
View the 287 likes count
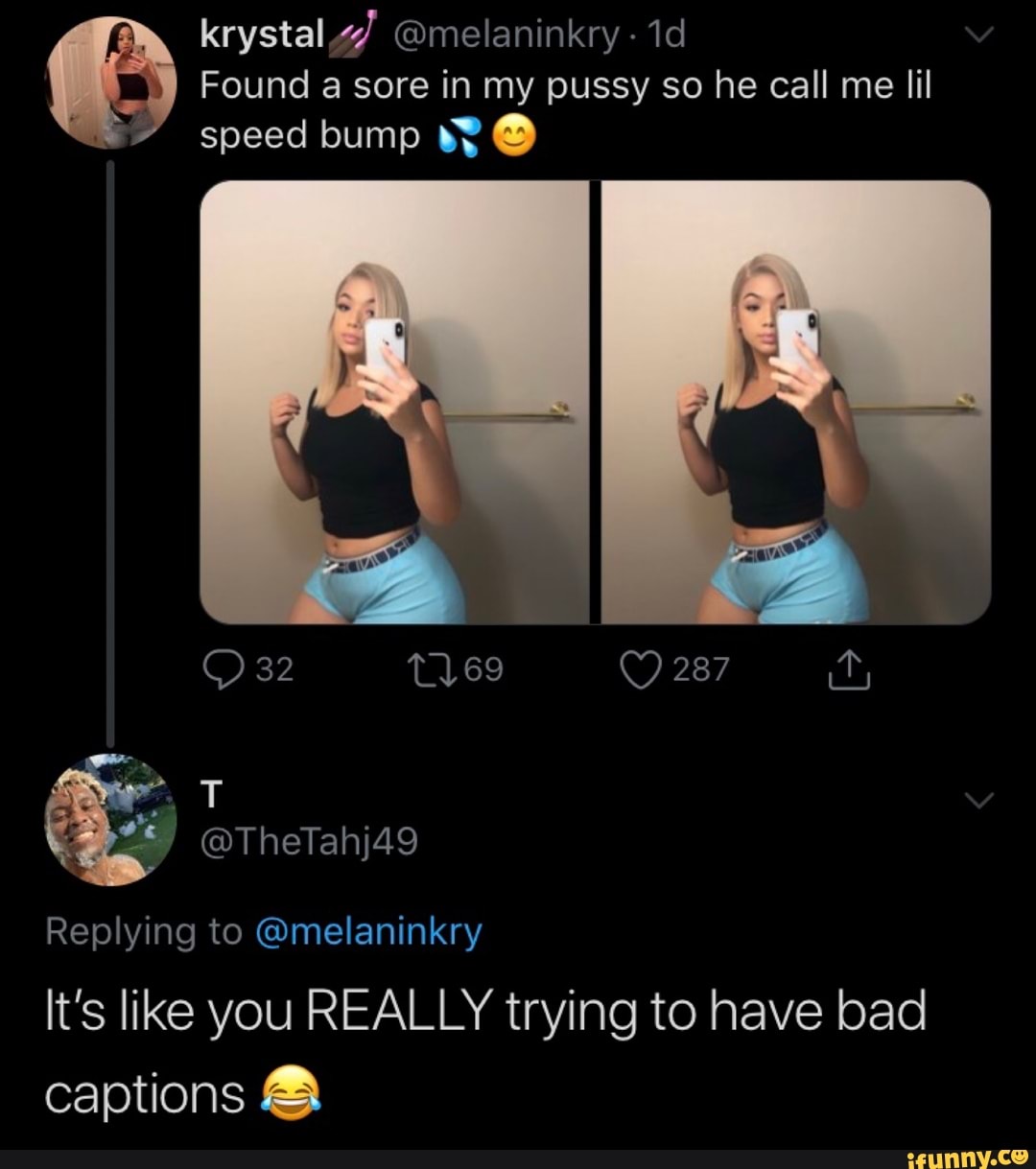click(700, 669)
